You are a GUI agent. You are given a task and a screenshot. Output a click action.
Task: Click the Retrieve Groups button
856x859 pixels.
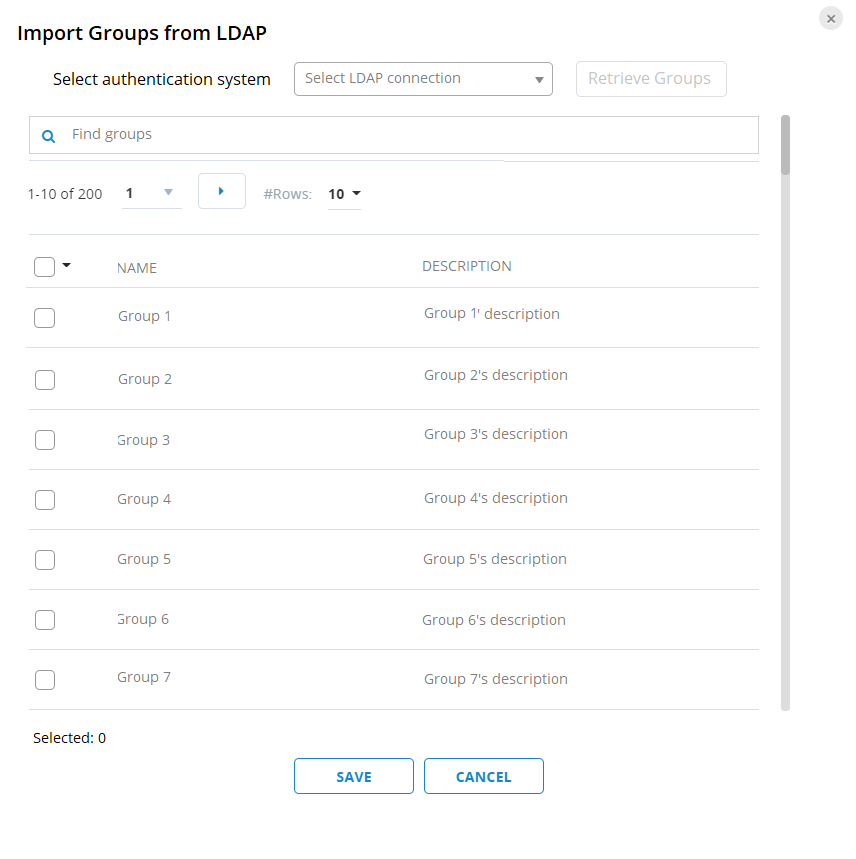(650, 79)
